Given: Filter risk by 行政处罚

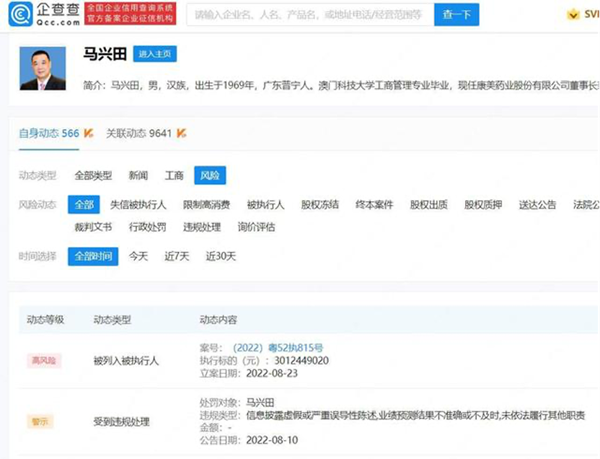Looking at the screenshot, I should [147, 227].
